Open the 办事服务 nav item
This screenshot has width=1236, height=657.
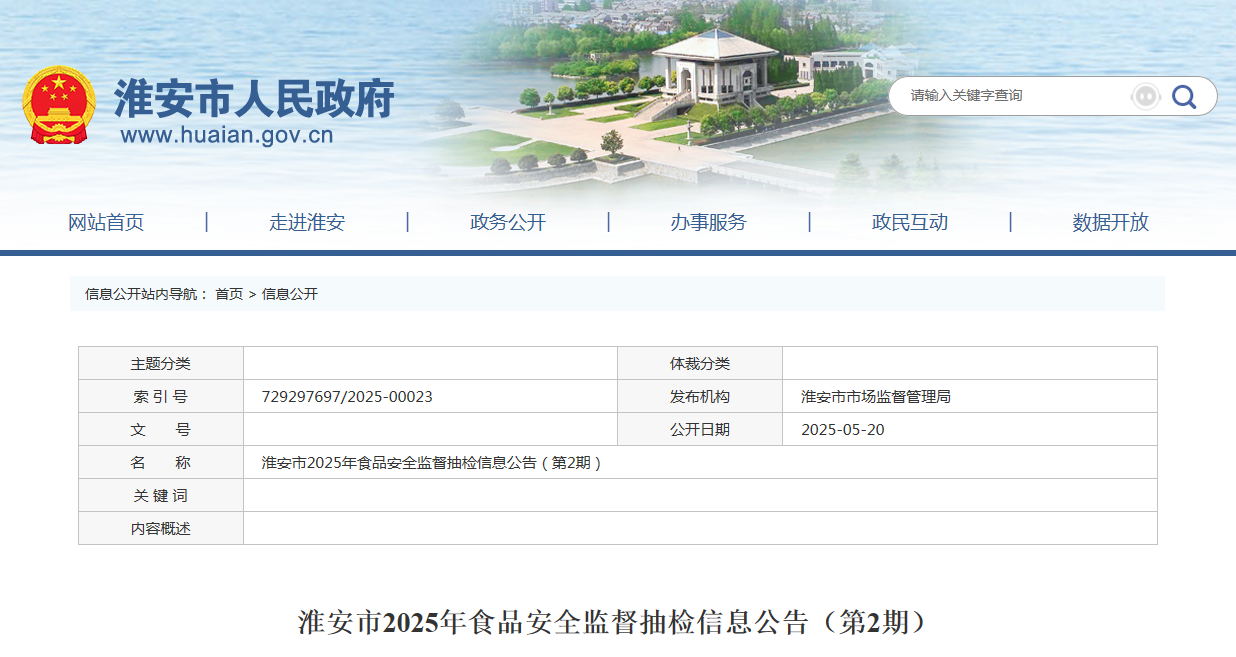coord(708,222)
